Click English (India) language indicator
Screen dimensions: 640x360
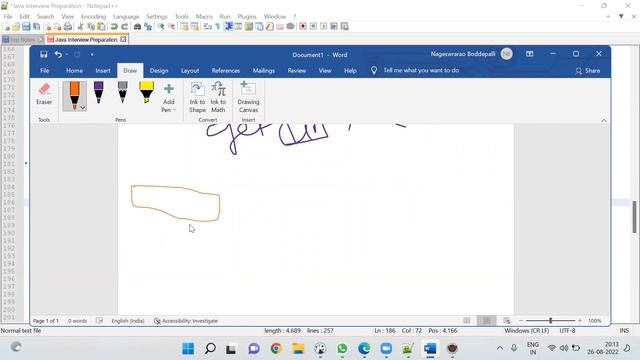coord(128,321)
